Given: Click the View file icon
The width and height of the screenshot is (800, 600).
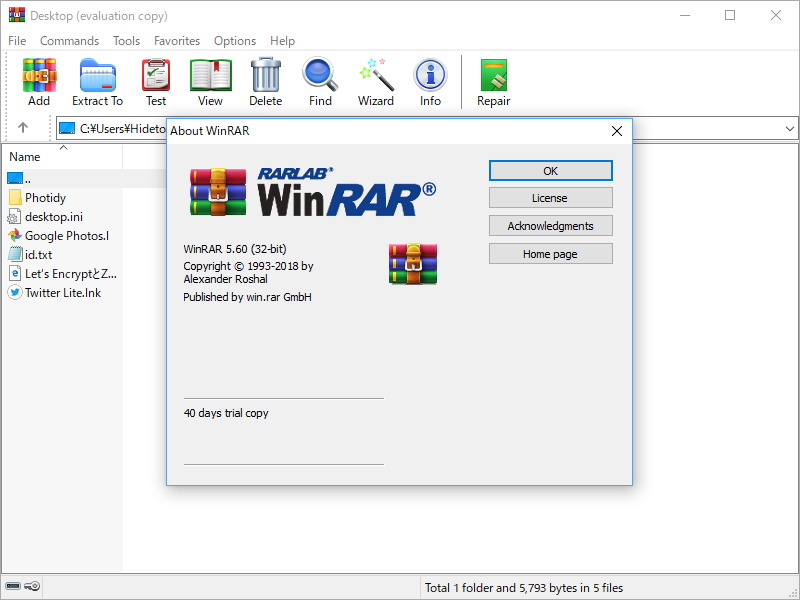Looking at the screenshot, I should click(210, 80).
